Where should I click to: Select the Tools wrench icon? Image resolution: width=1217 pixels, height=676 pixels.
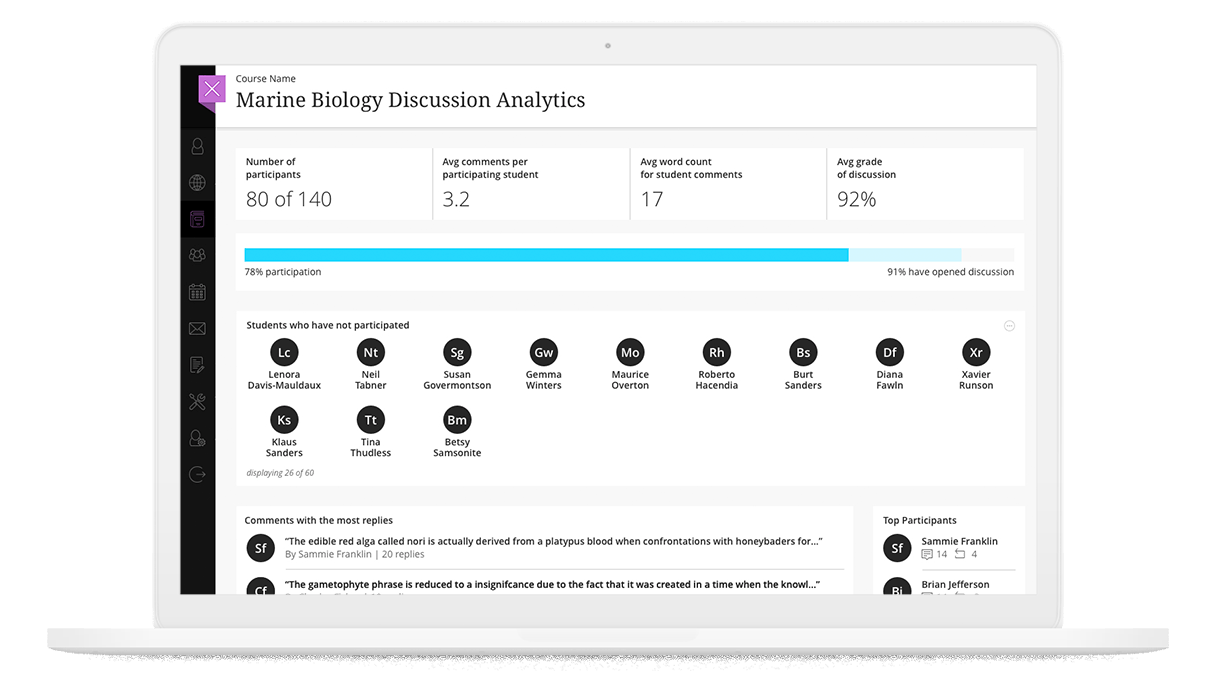pyautogui.click(x=197, y=401)
